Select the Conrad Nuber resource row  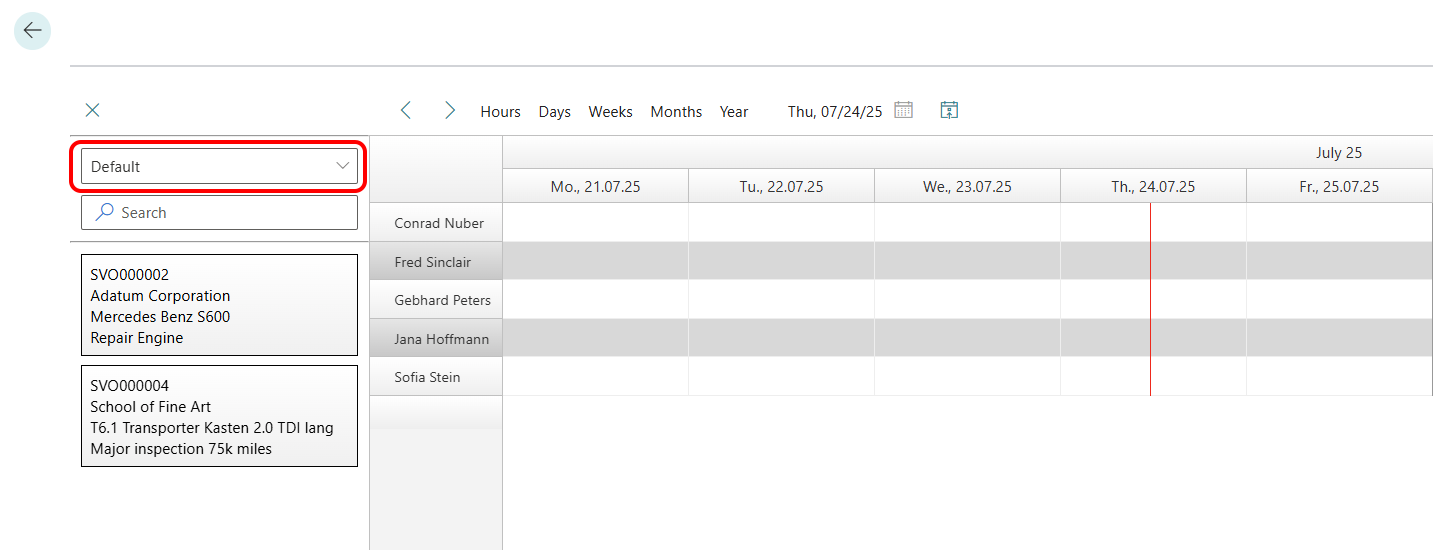[x=439, y=223]
